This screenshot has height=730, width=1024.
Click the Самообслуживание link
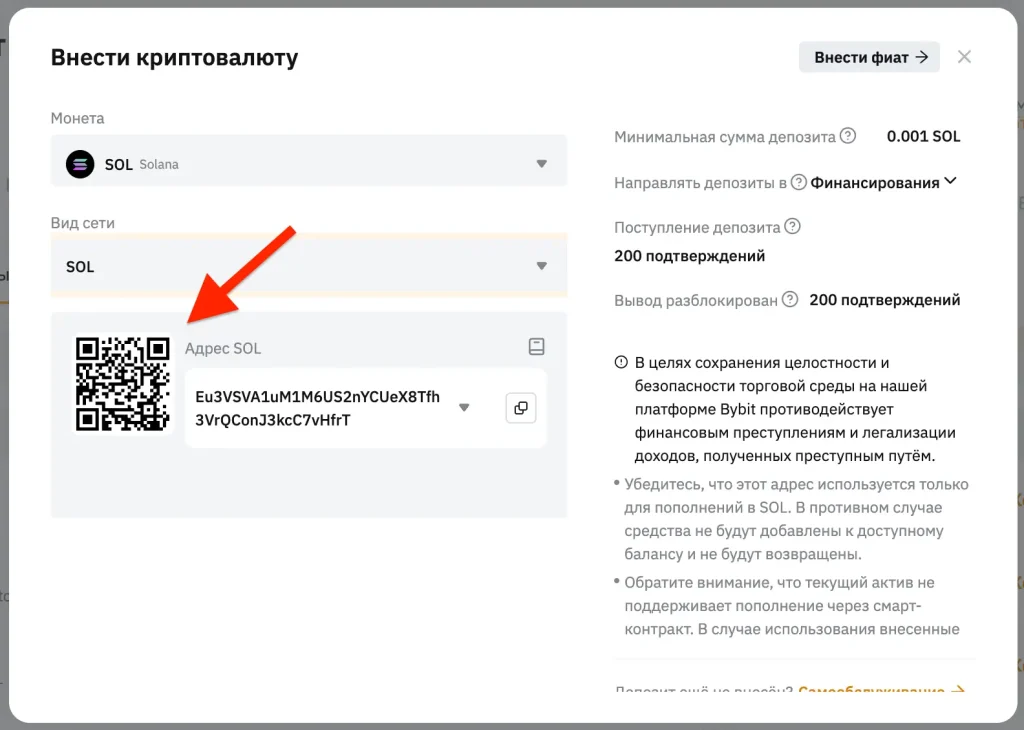pos(881,691)
